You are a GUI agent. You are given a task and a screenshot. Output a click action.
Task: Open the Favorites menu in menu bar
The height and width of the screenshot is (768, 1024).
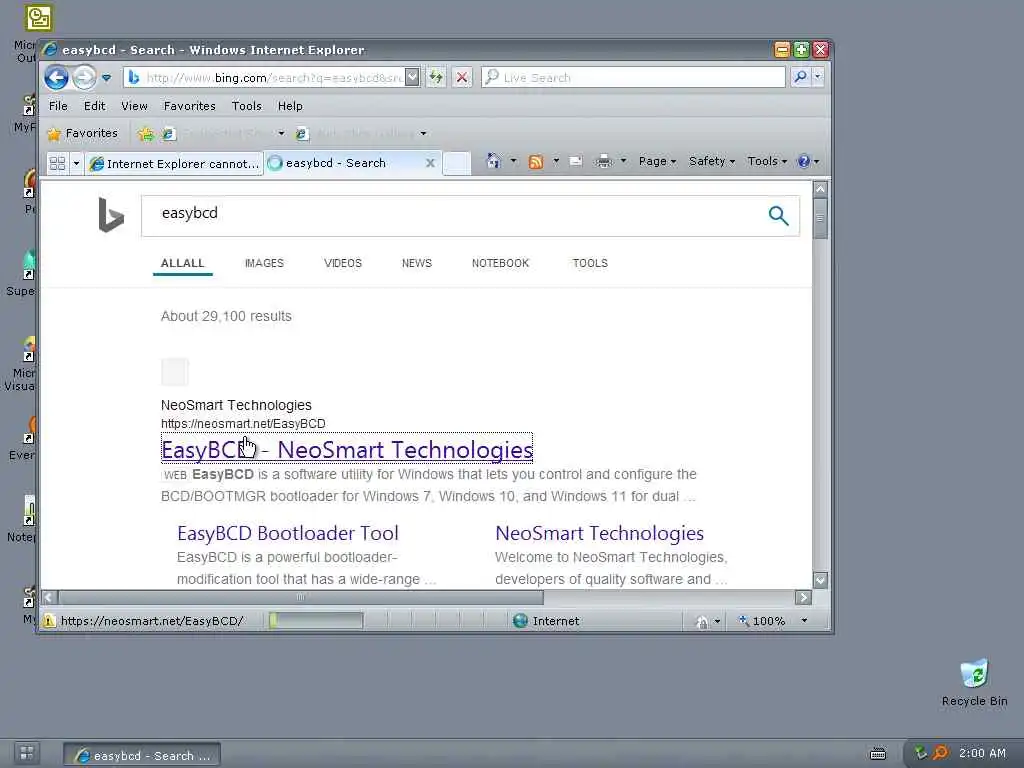[189, 106]
